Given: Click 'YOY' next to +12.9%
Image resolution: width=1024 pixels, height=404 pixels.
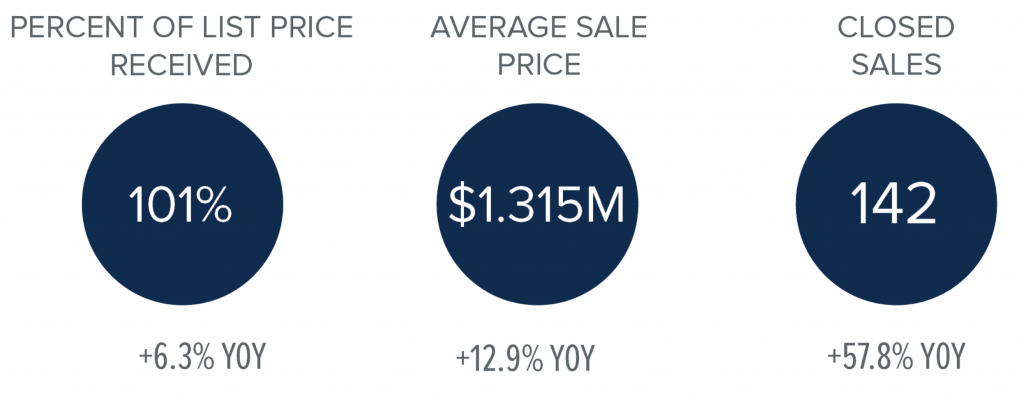Looking at the screenshot, I should click(573, 358).
